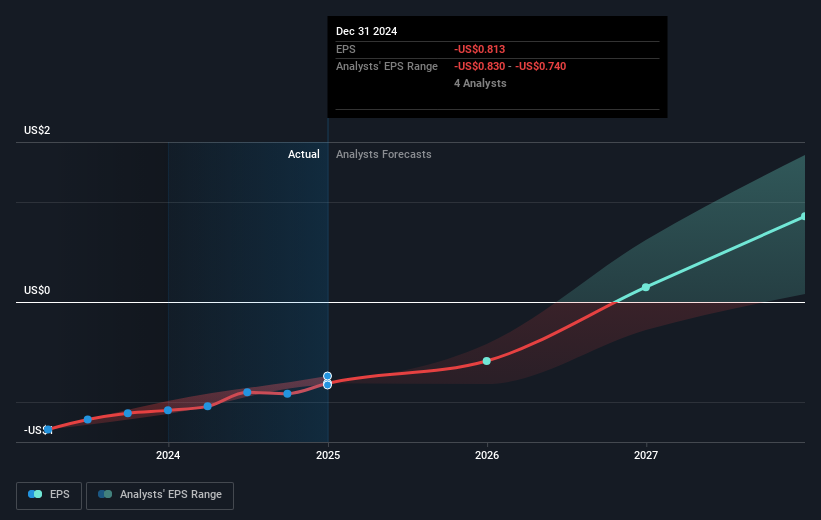
Task: Click the 2024 x-axis label
Action: pyautogui.click(x=168, y=455)
